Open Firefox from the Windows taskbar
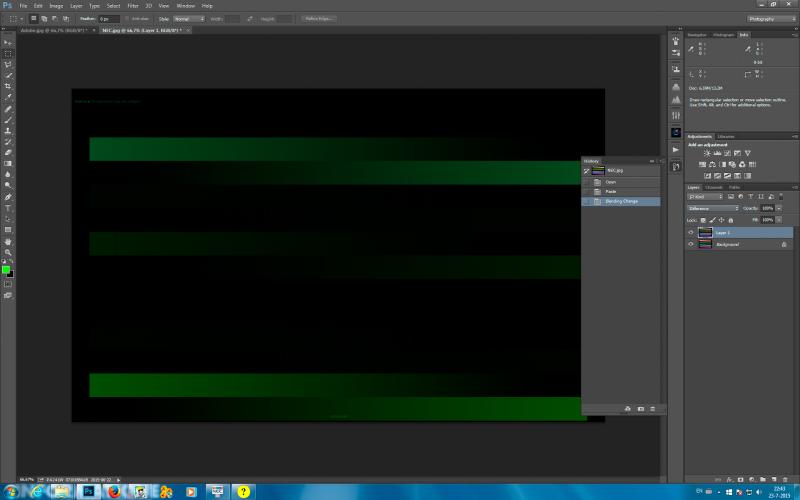 click(114, 492)
